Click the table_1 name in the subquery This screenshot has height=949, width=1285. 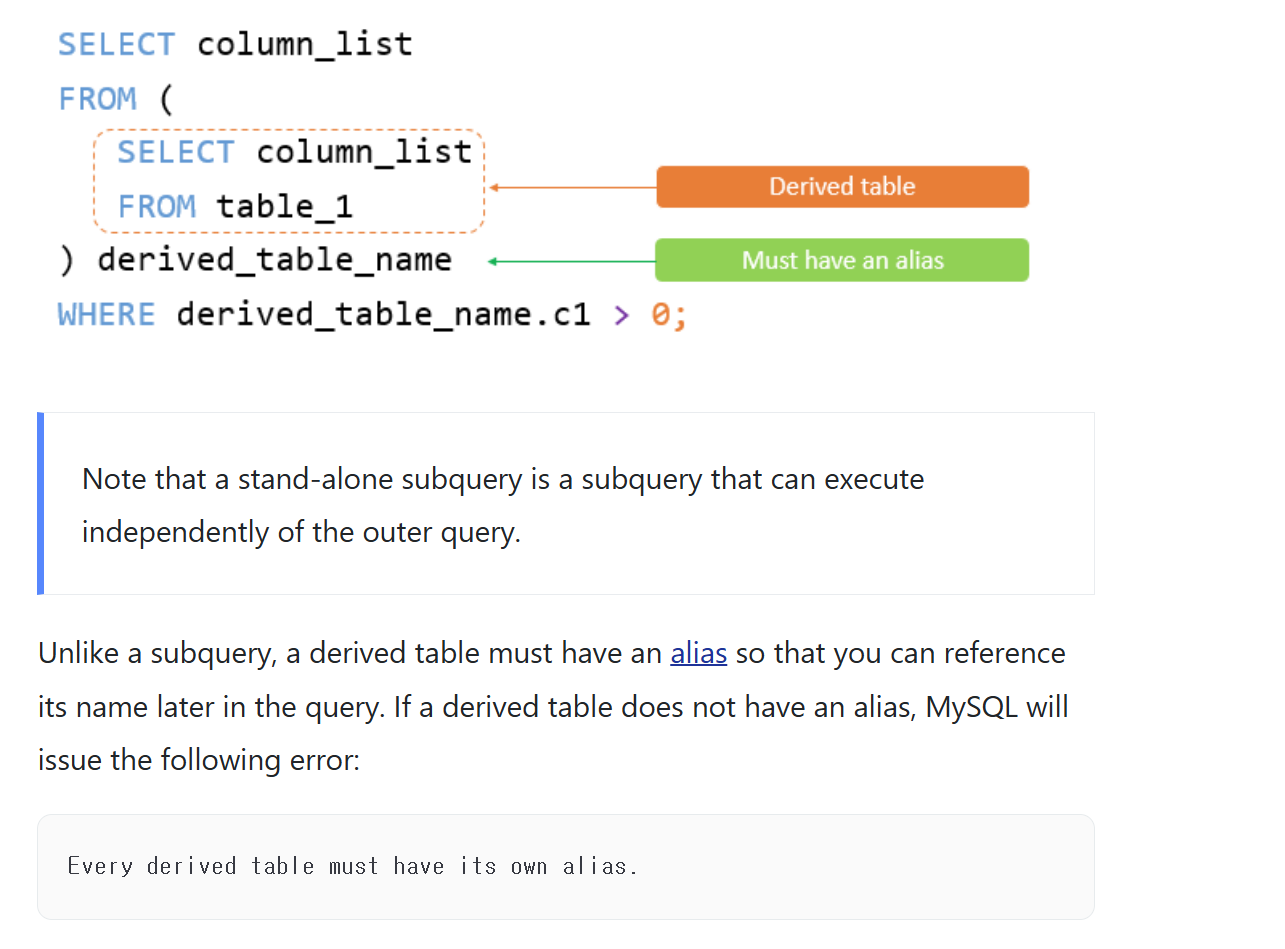[285, 207]
